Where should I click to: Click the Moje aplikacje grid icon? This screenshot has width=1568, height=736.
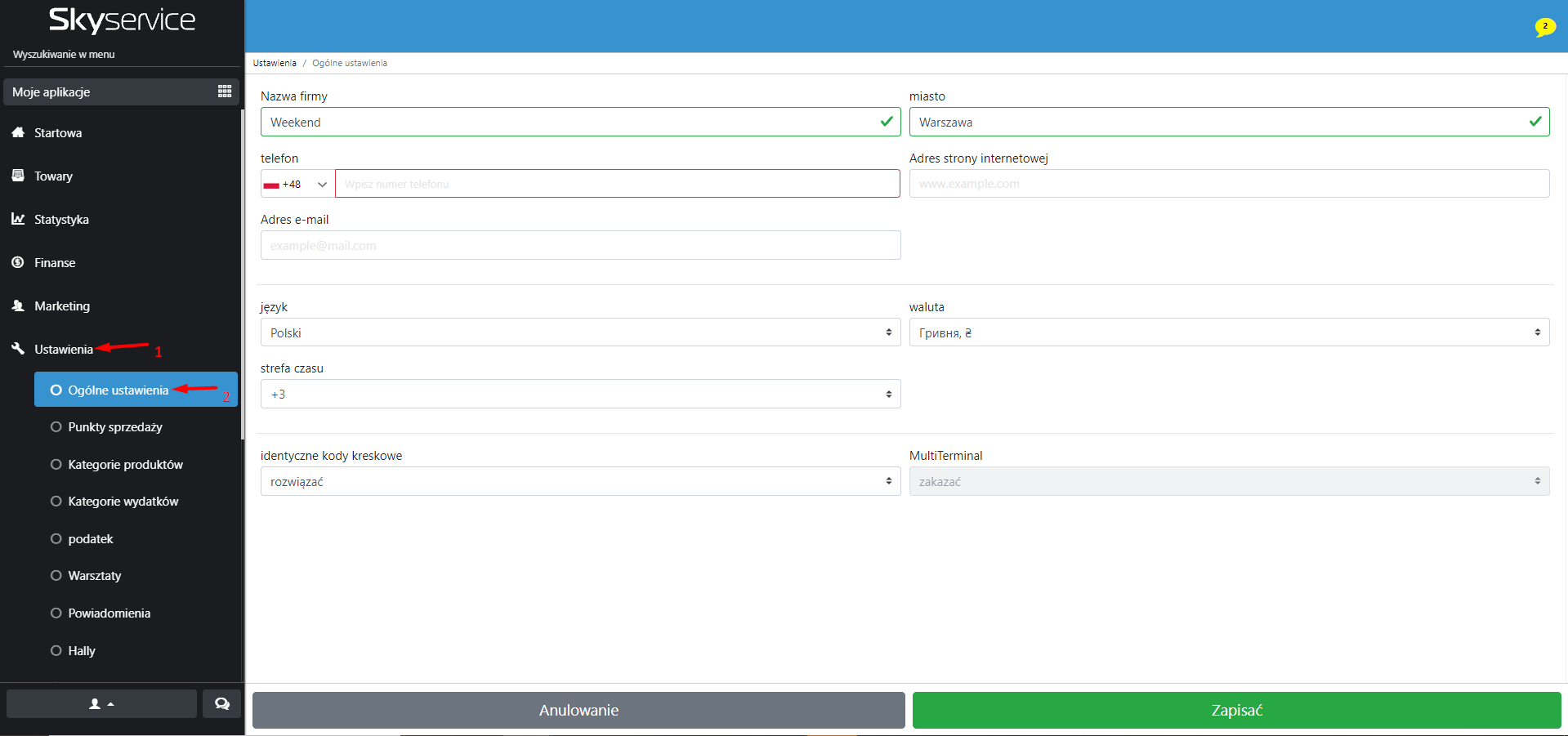(225, 91)
